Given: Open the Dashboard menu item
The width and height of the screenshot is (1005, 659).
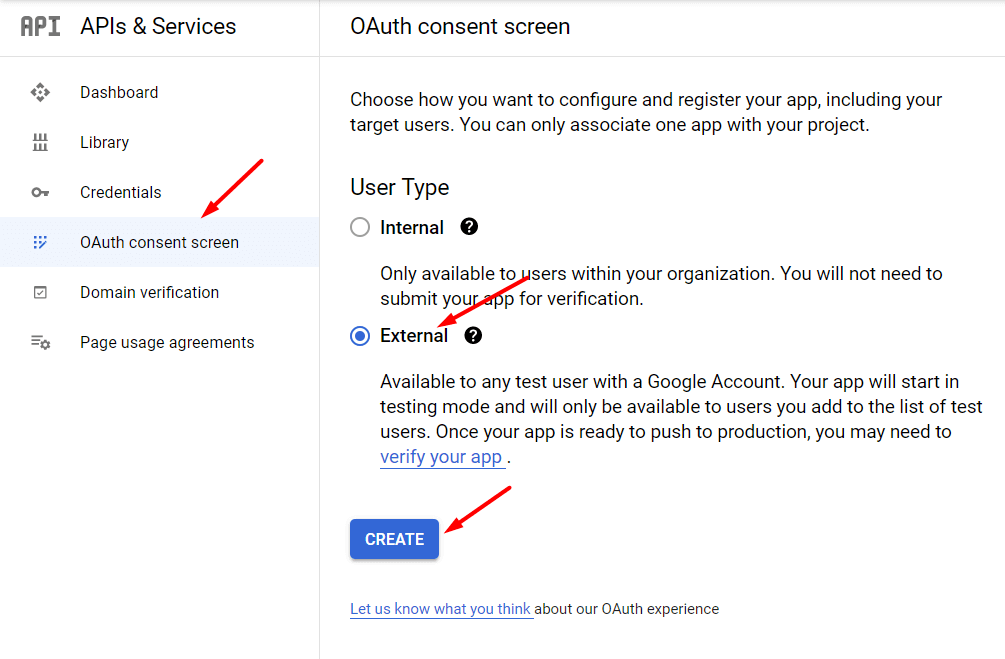Looking at the screenshot, I should 160,92.
